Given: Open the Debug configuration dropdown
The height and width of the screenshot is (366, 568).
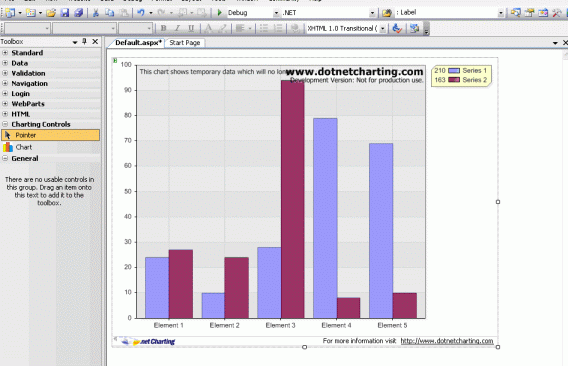Looking at the screenshot, I should click(x=276, y=13).
